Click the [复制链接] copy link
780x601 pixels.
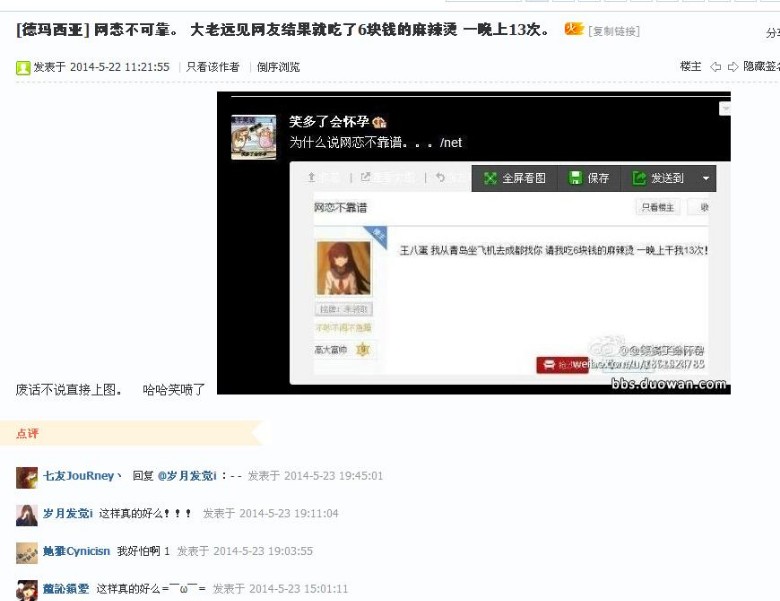[x=614, y=31]
